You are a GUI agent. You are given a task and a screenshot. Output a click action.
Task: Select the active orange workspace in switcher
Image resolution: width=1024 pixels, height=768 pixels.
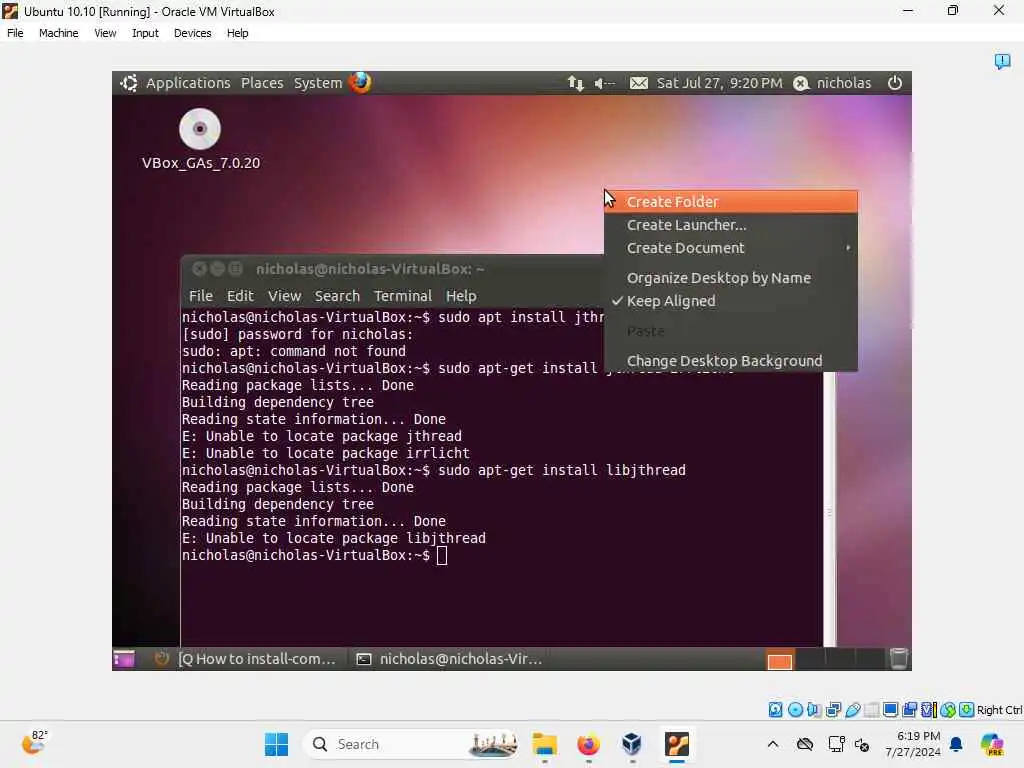(779, 660)
